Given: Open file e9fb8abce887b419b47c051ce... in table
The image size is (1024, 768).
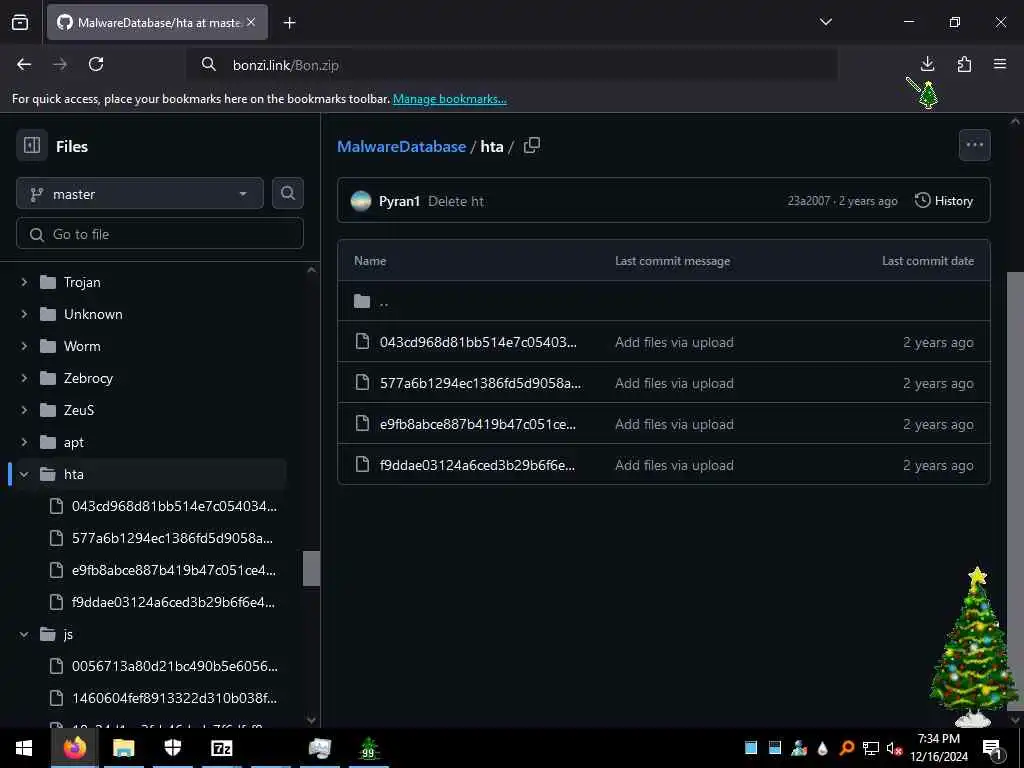Looking at the screenshot, I should point(477,424).
